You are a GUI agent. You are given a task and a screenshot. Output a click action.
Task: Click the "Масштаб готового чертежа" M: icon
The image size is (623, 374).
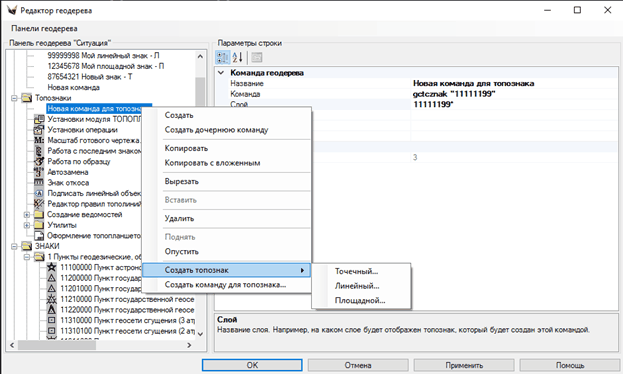[39, 140]
